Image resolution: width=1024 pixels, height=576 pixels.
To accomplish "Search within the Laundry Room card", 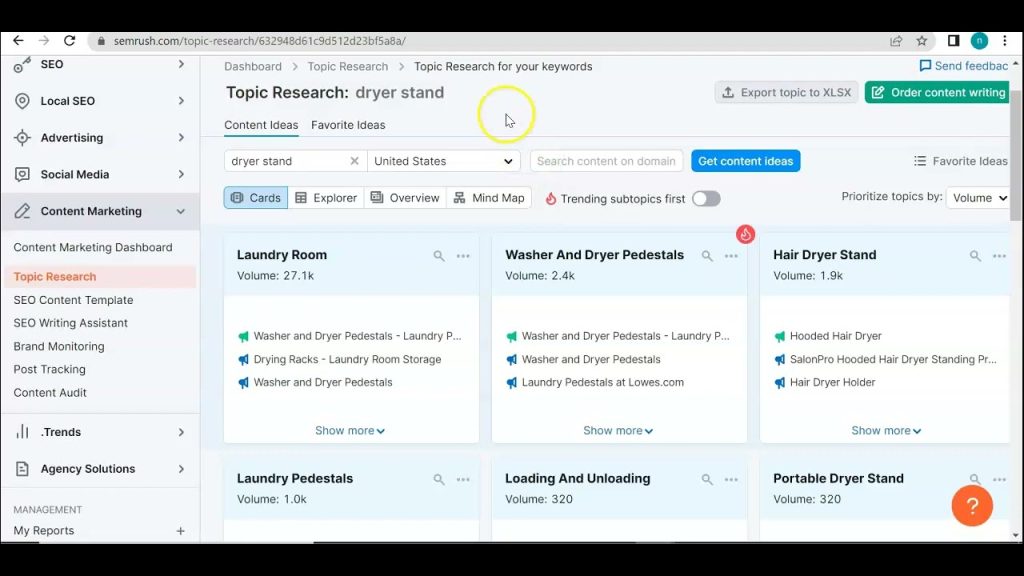I will (x=438, y=256).
